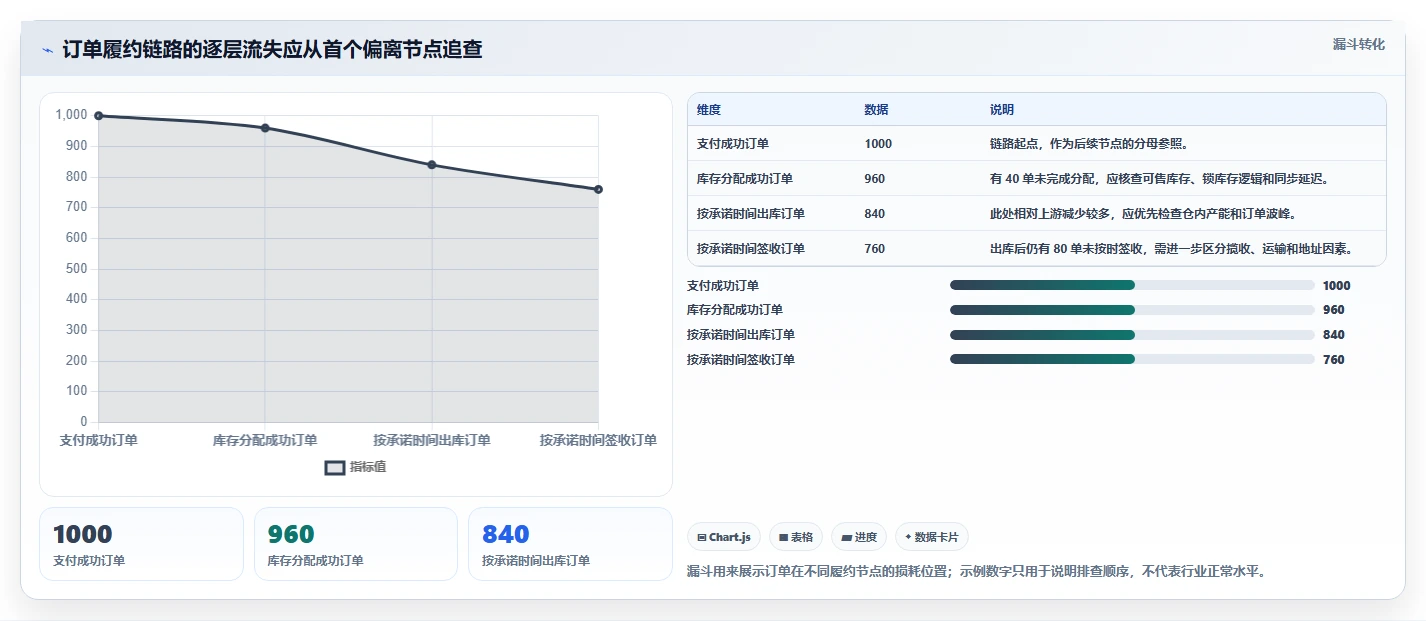
Task: Click the 按承诺时间签收订单 progress bar
Action: coord(1132,359)
